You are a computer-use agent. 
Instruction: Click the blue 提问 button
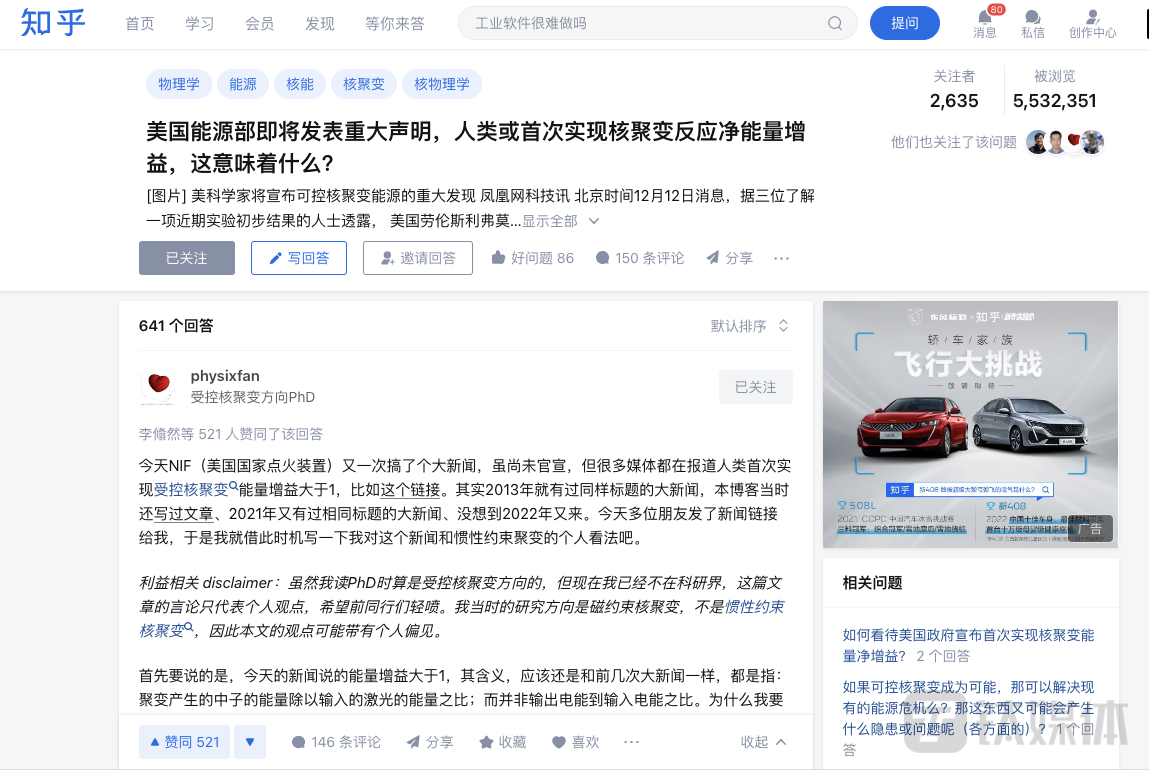pyautogui.click(x=904, y=23)
